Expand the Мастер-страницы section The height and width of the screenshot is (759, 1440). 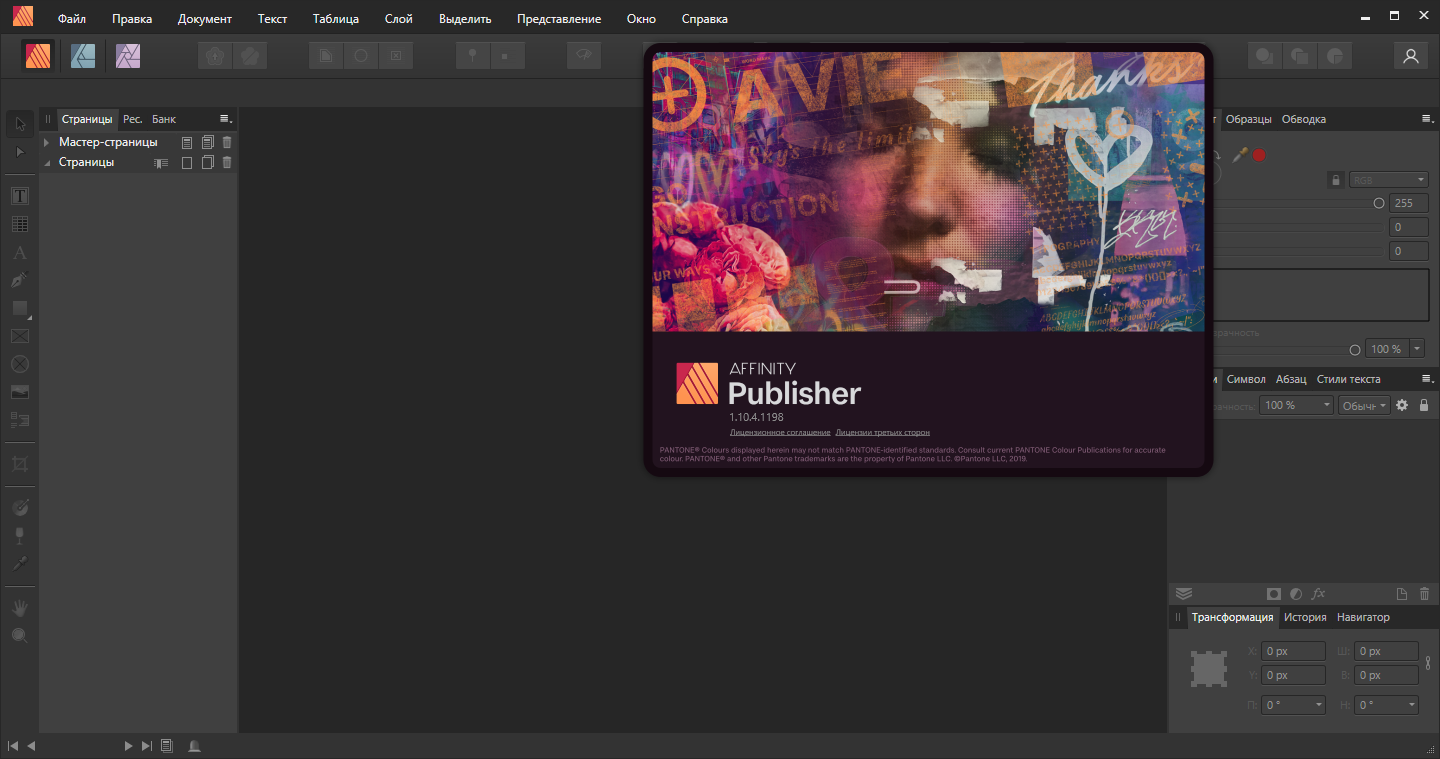pyautogui.click(x=46, y=142)
